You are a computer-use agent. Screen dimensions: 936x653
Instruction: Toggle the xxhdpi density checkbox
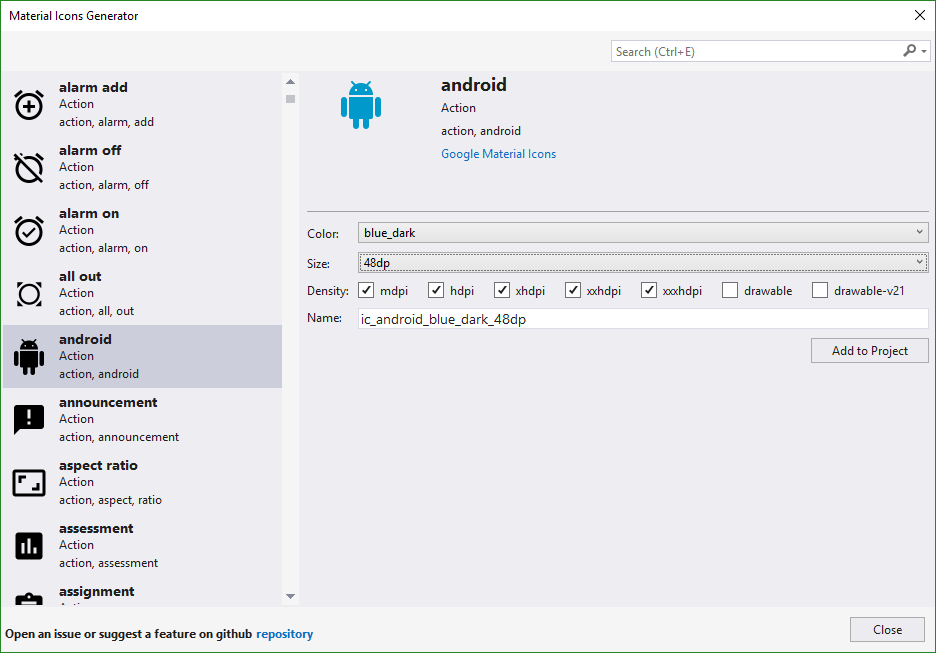click(573, 291)
